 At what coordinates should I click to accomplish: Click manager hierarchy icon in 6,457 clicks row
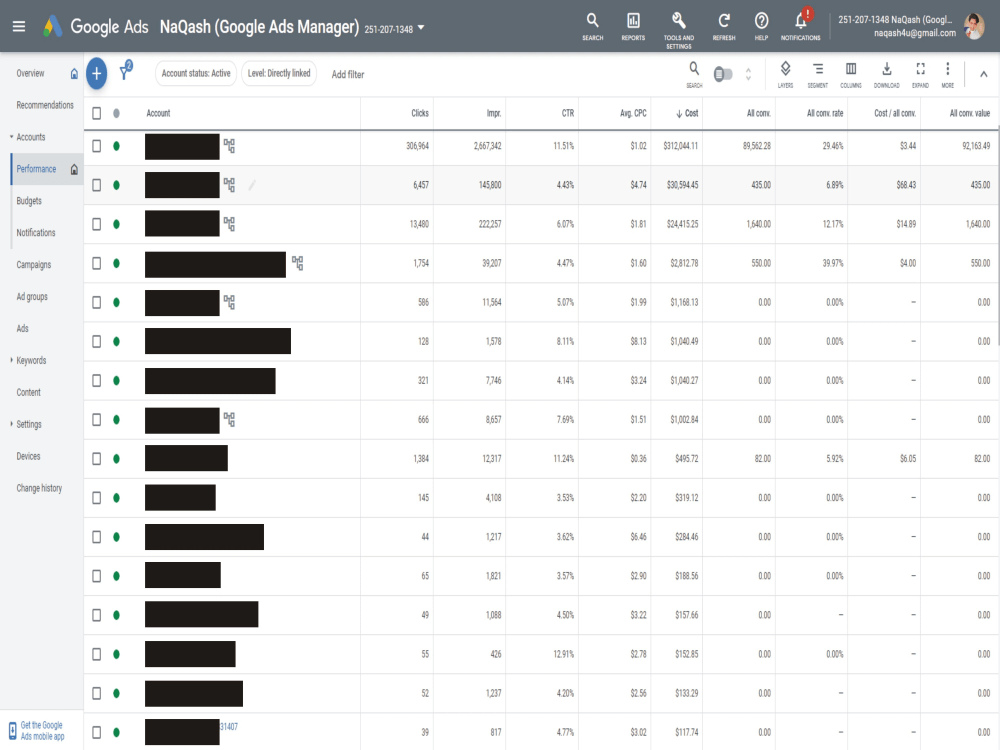click(x=230, y=185)
